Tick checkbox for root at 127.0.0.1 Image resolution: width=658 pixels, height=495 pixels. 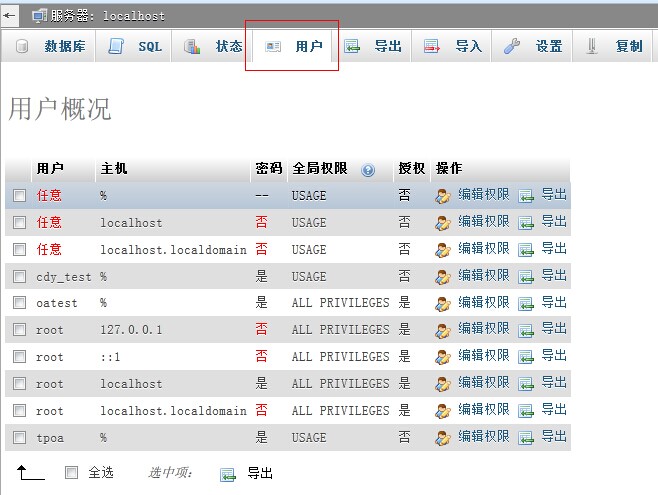(x=19, y=330)
